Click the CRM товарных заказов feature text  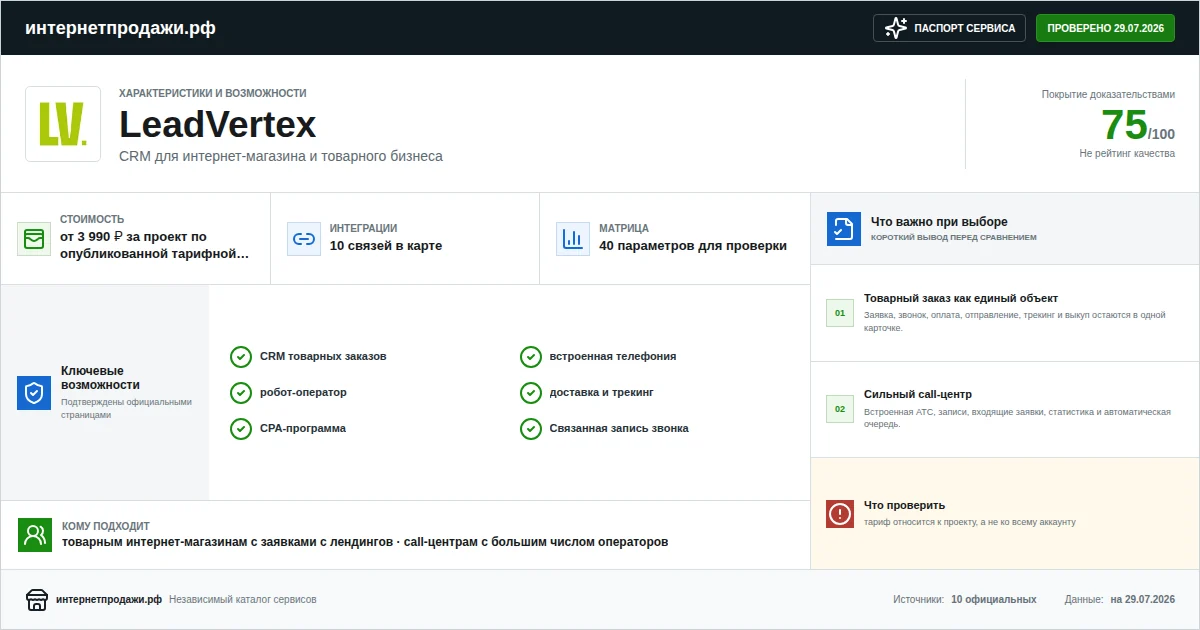pyautogui.click(x=323, y=356)
